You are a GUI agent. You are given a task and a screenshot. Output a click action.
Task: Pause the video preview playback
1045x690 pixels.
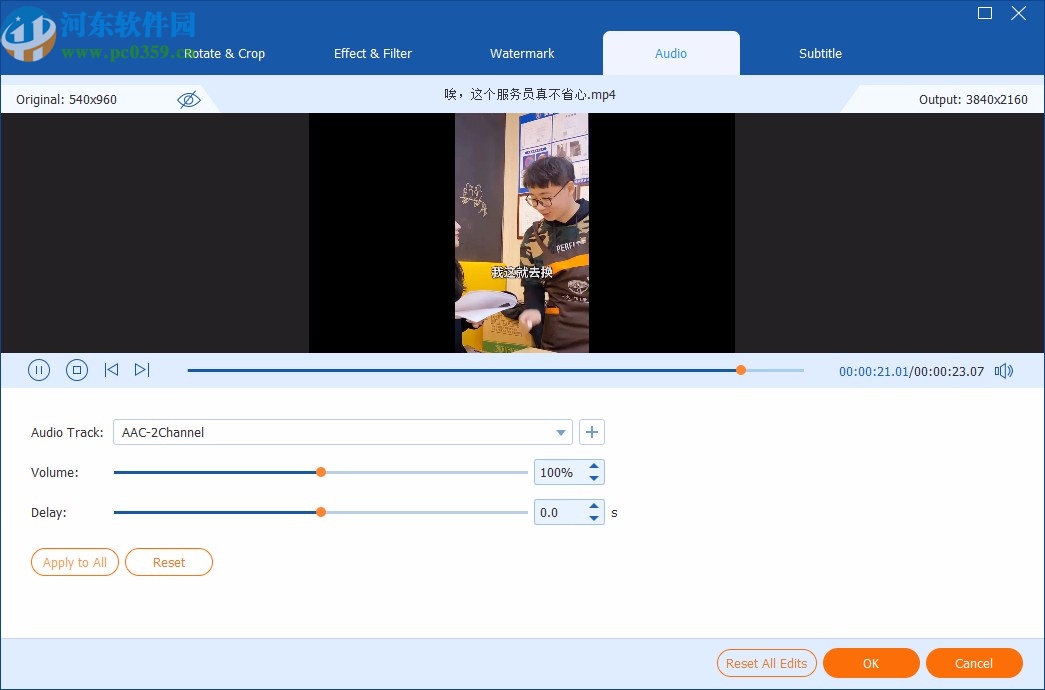(39, 370)
